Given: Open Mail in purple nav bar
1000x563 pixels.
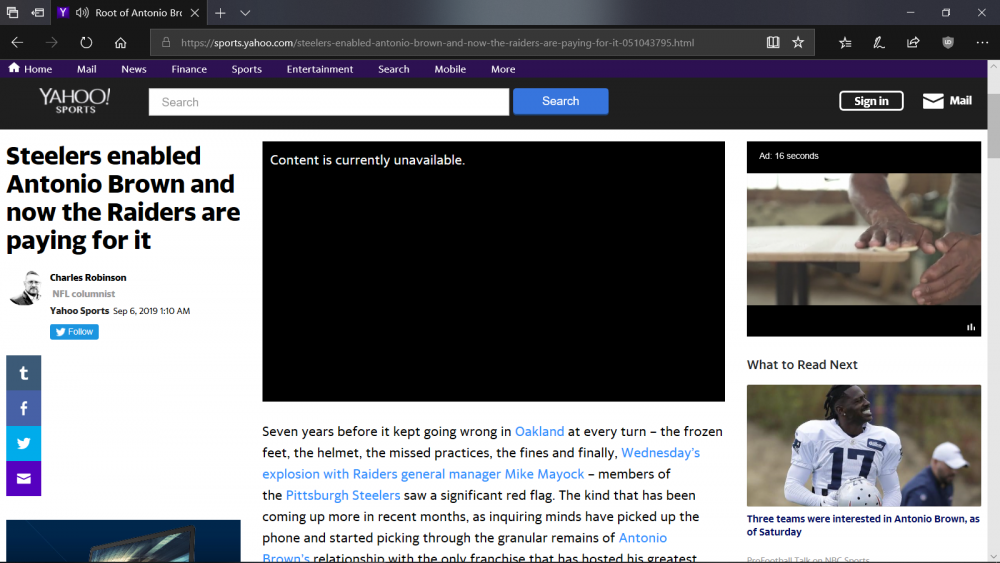Looking at the screenshot, I should (x=87, y=69).
